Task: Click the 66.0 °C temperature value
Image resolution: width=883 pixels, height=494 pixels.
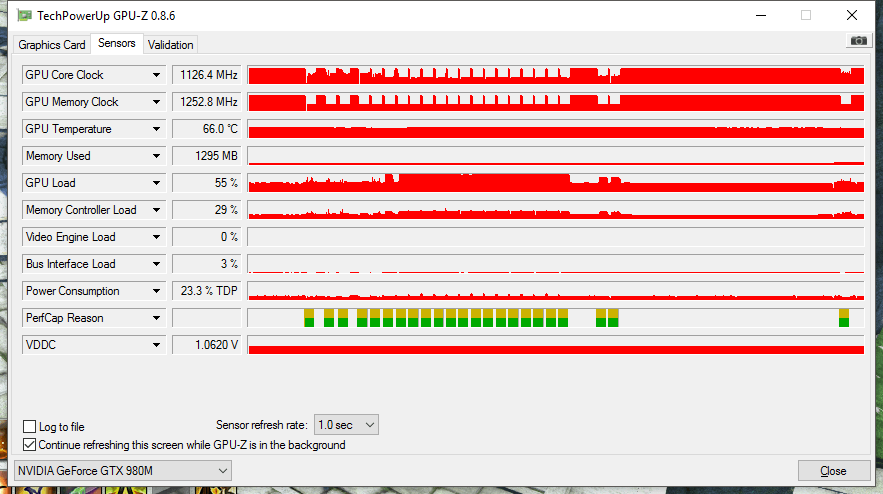Action: coord(207,129)
